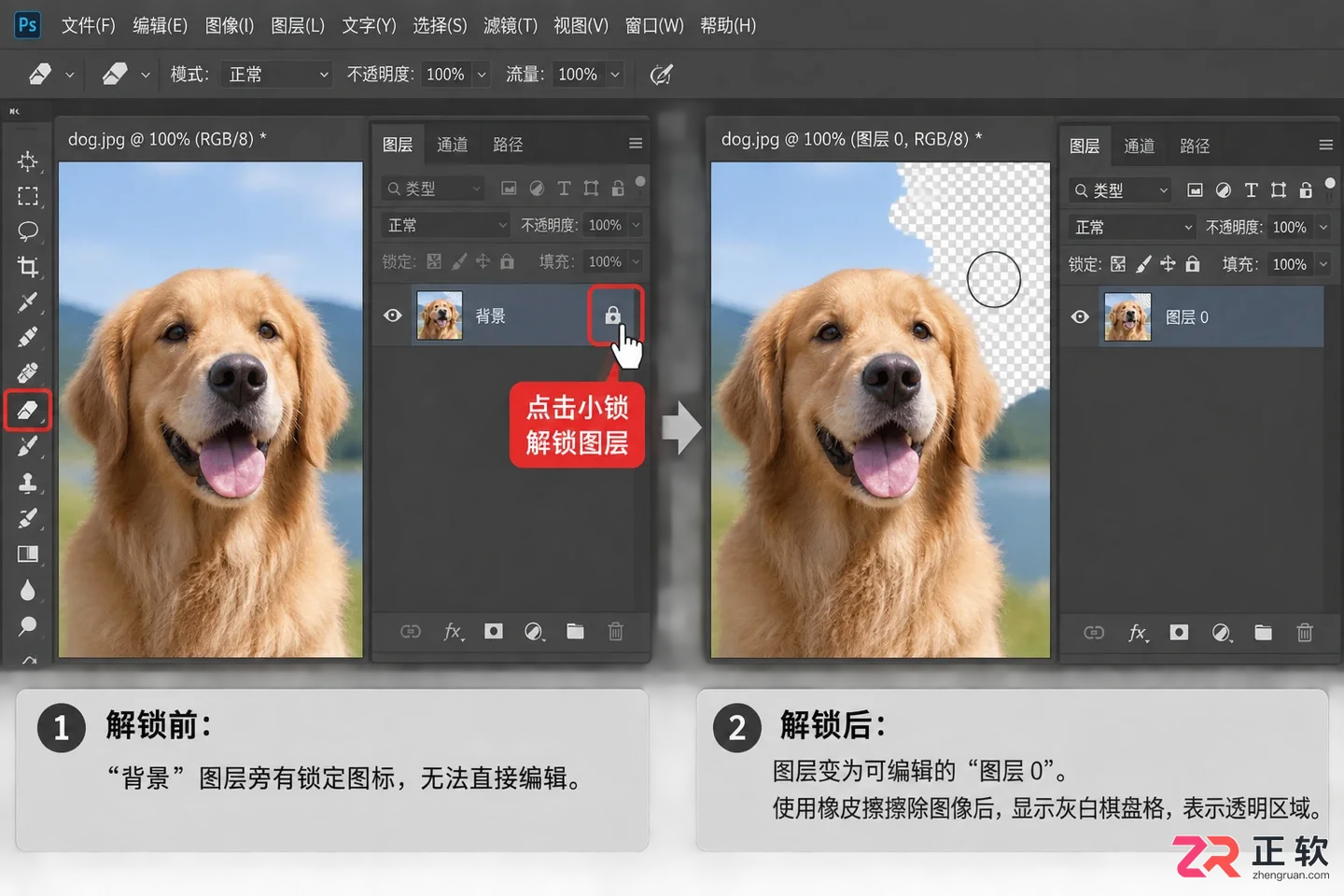Toggle pixel layer filter in 图层 0 panel
The width and height of the screenshot is (1344, 896).
1195,190
